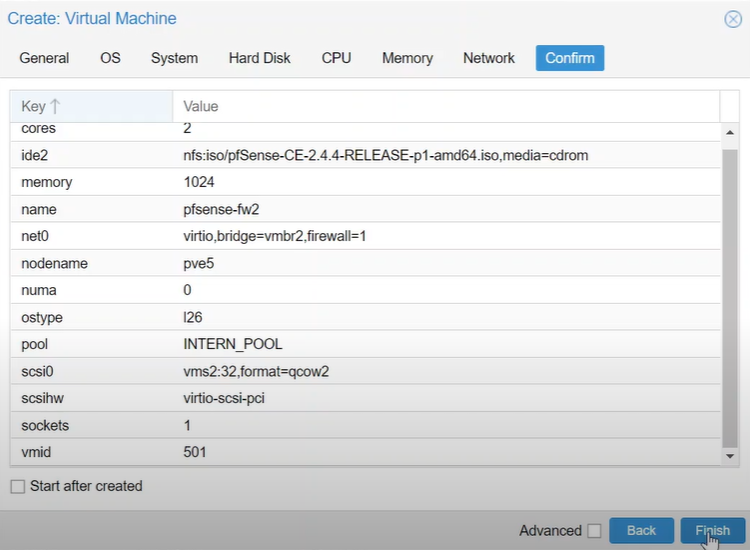Click the scrollbar down arrow
Screen dimensions: 750x550
(x=729, y=456)
